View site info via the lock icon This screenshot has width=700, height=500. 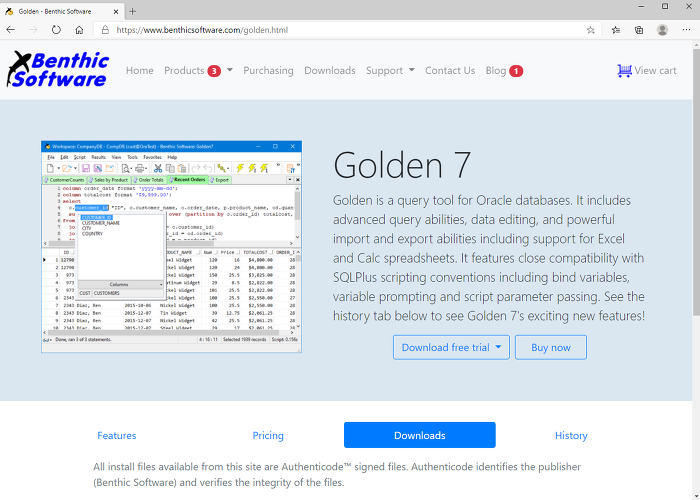point(105,30)
